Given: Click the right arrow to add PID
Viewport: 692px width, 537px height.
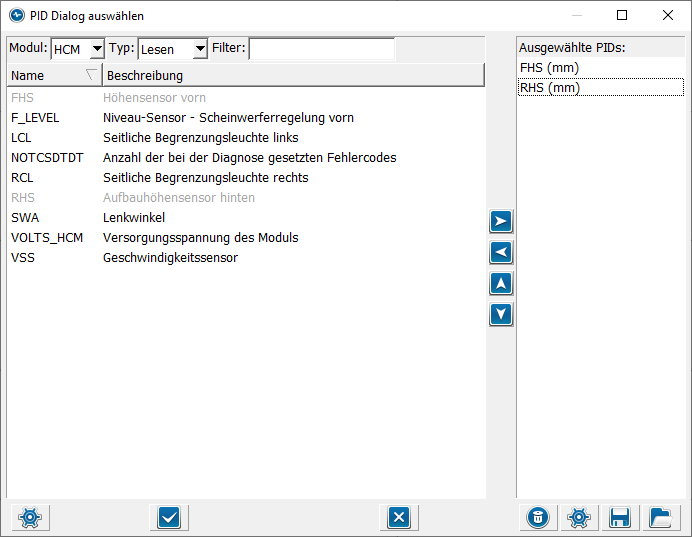Looking at the screenshot, I should click(x=501, y=221).
